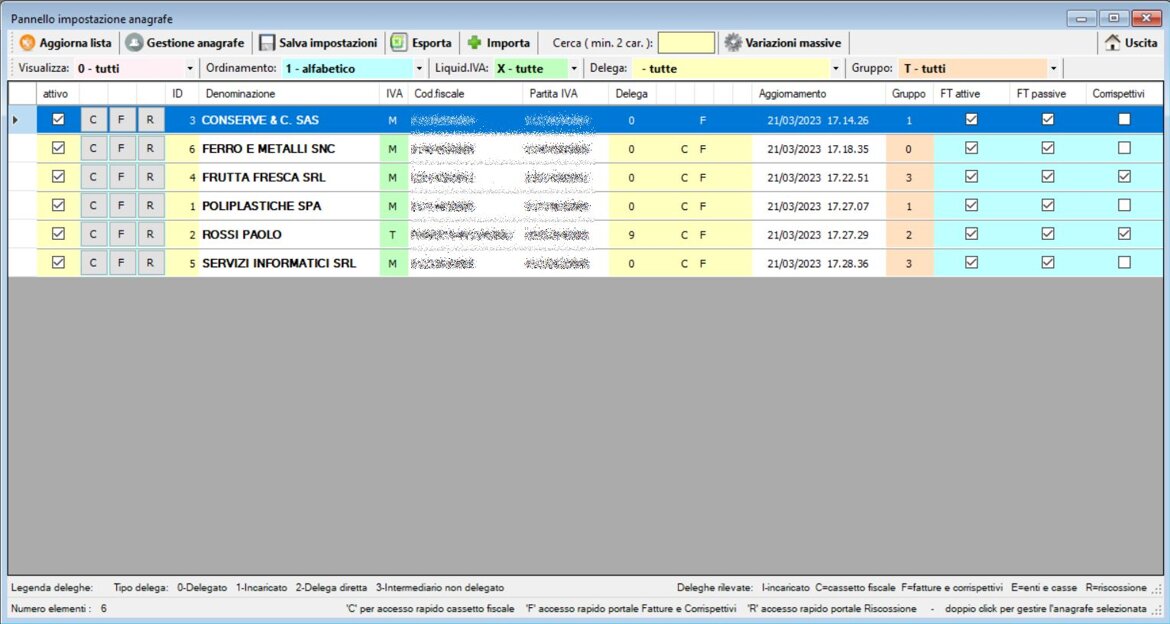Expand the Visualizza dropdown

tap(191, 69)
